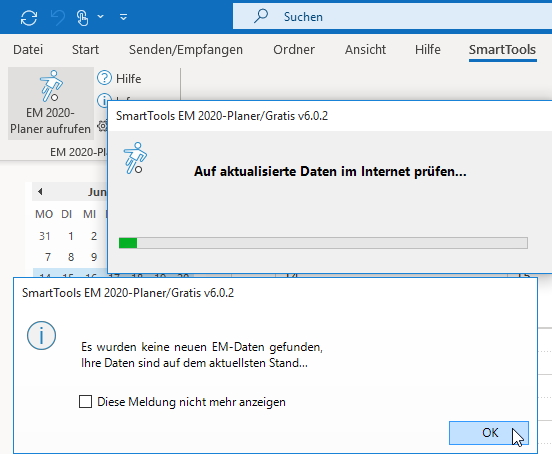Select day 7 in mini calendar

(x=48, y=257)
